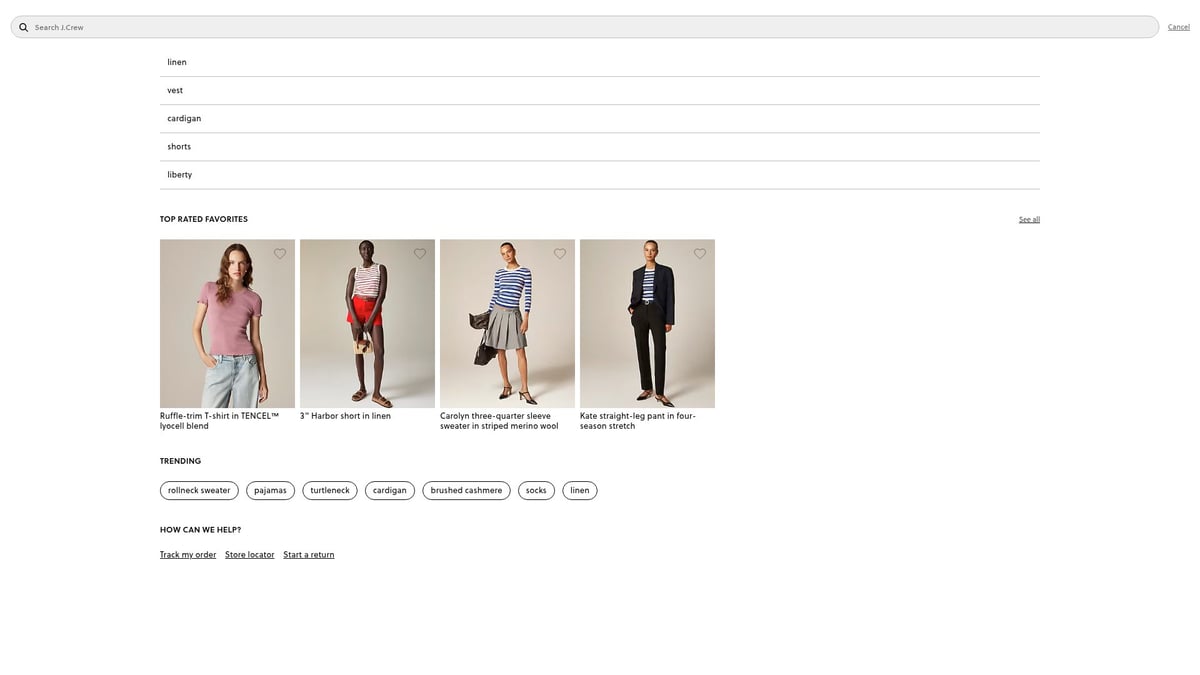Click heart icon on Kate straight-leg pant
The width and height of the screenshot is (1200, 675).
[x=700, y=254]
